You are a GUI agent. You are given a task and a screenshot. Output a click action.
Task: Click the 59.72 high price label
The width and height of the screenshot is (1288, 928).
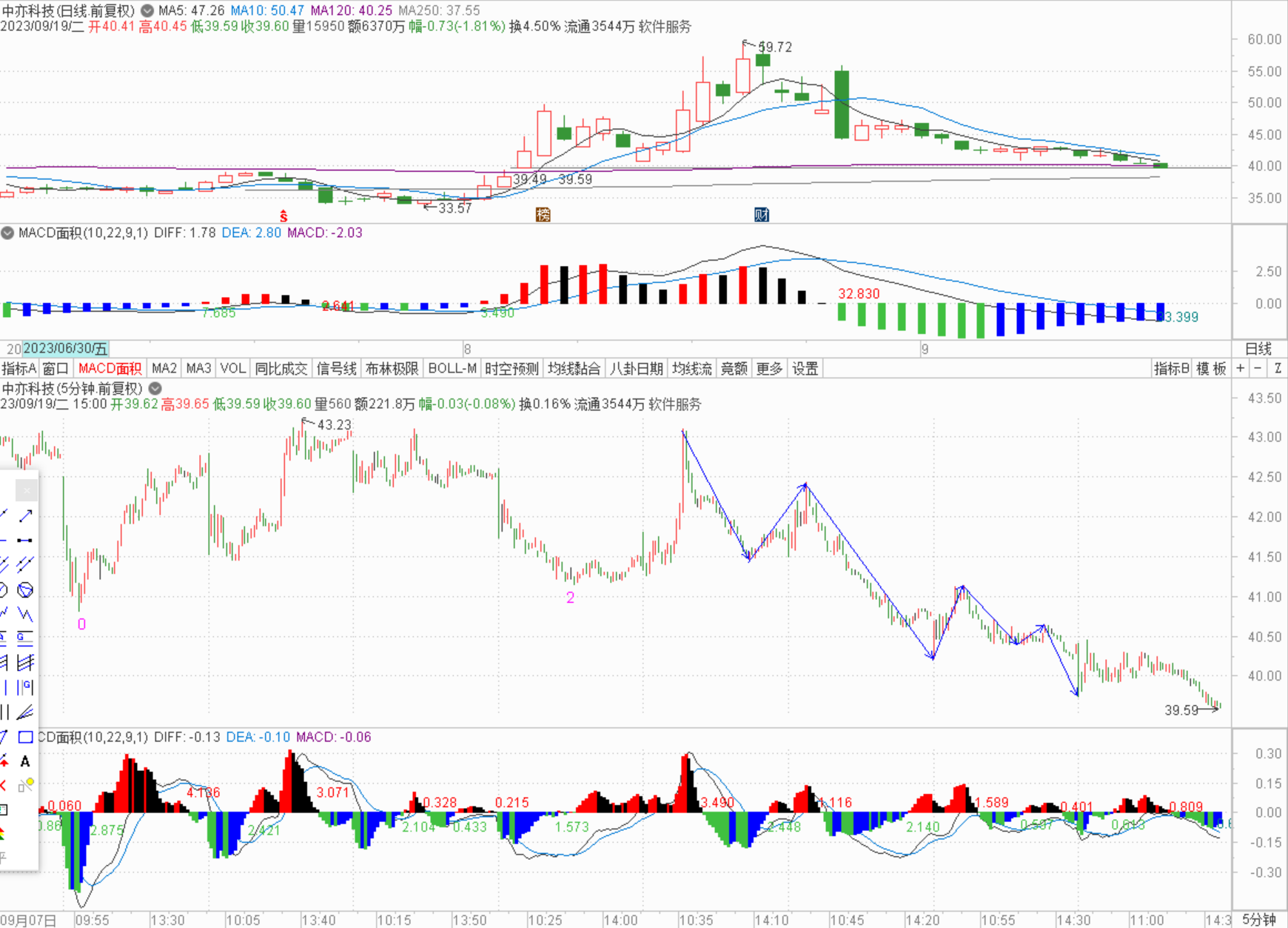click(x=775, y=47)
